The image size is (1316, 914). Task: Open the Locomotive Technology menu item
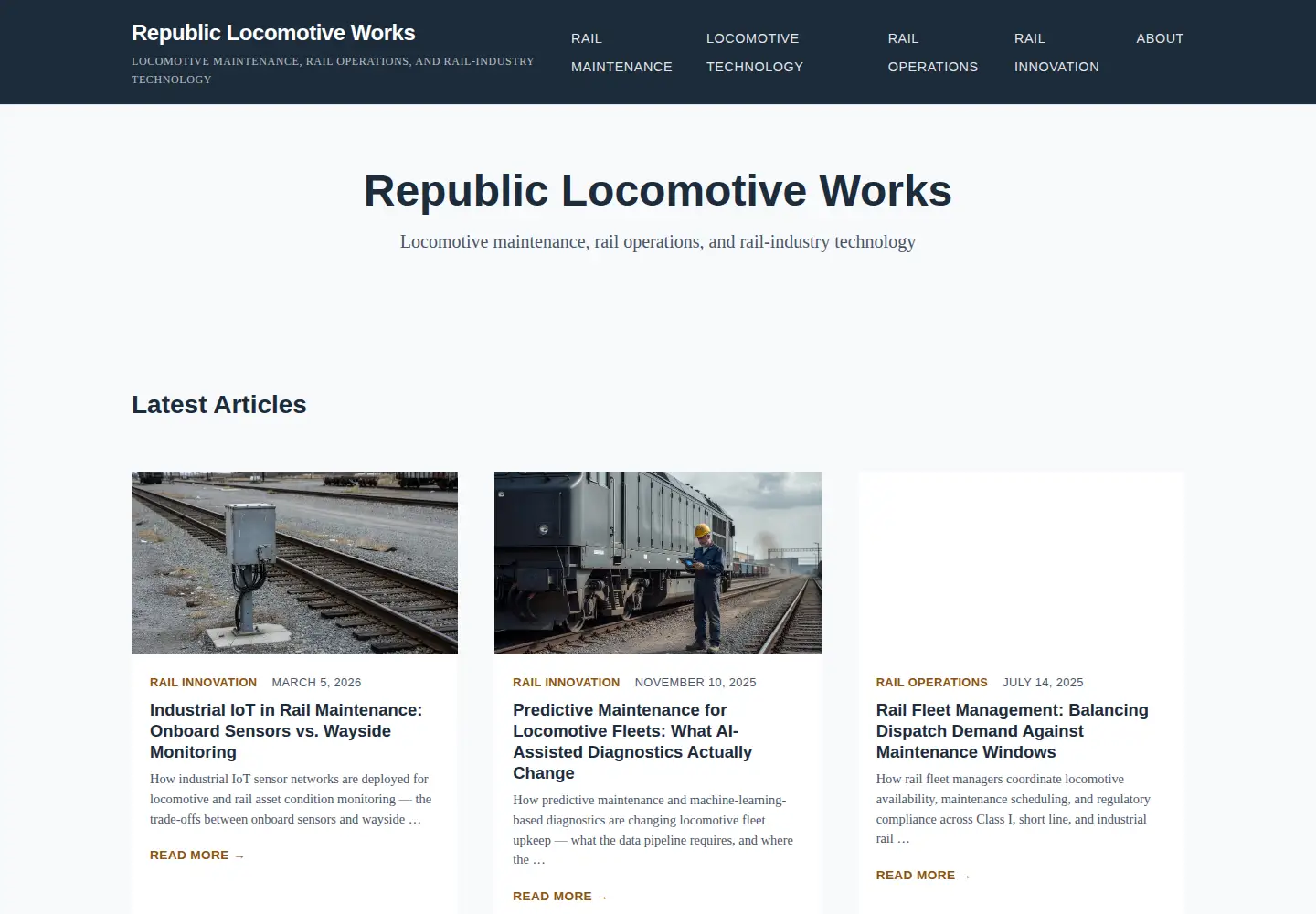click(755, 52)
